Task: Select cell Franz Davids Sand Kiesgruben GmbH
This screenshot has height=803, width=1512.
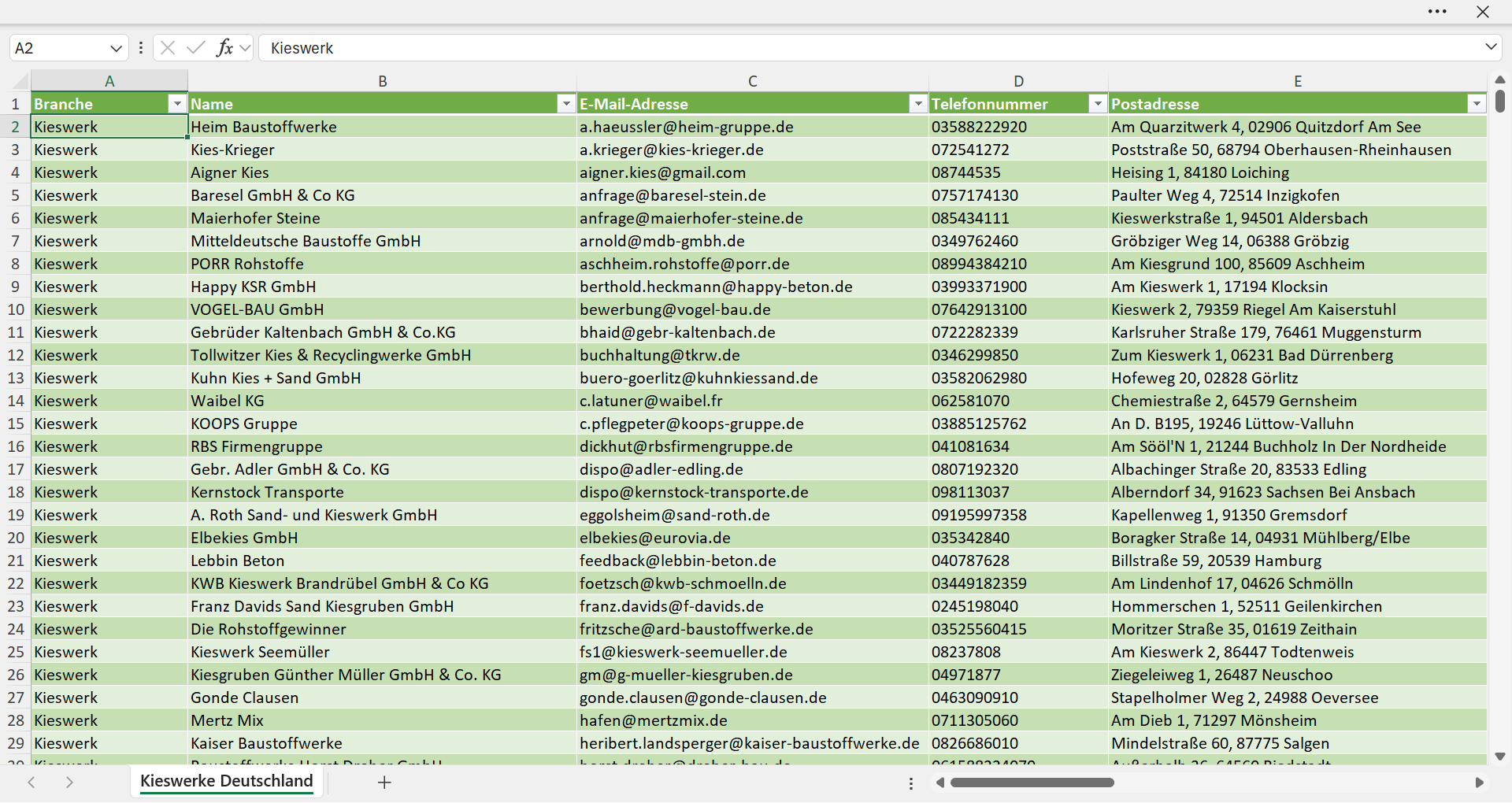Action: [383, 606]
